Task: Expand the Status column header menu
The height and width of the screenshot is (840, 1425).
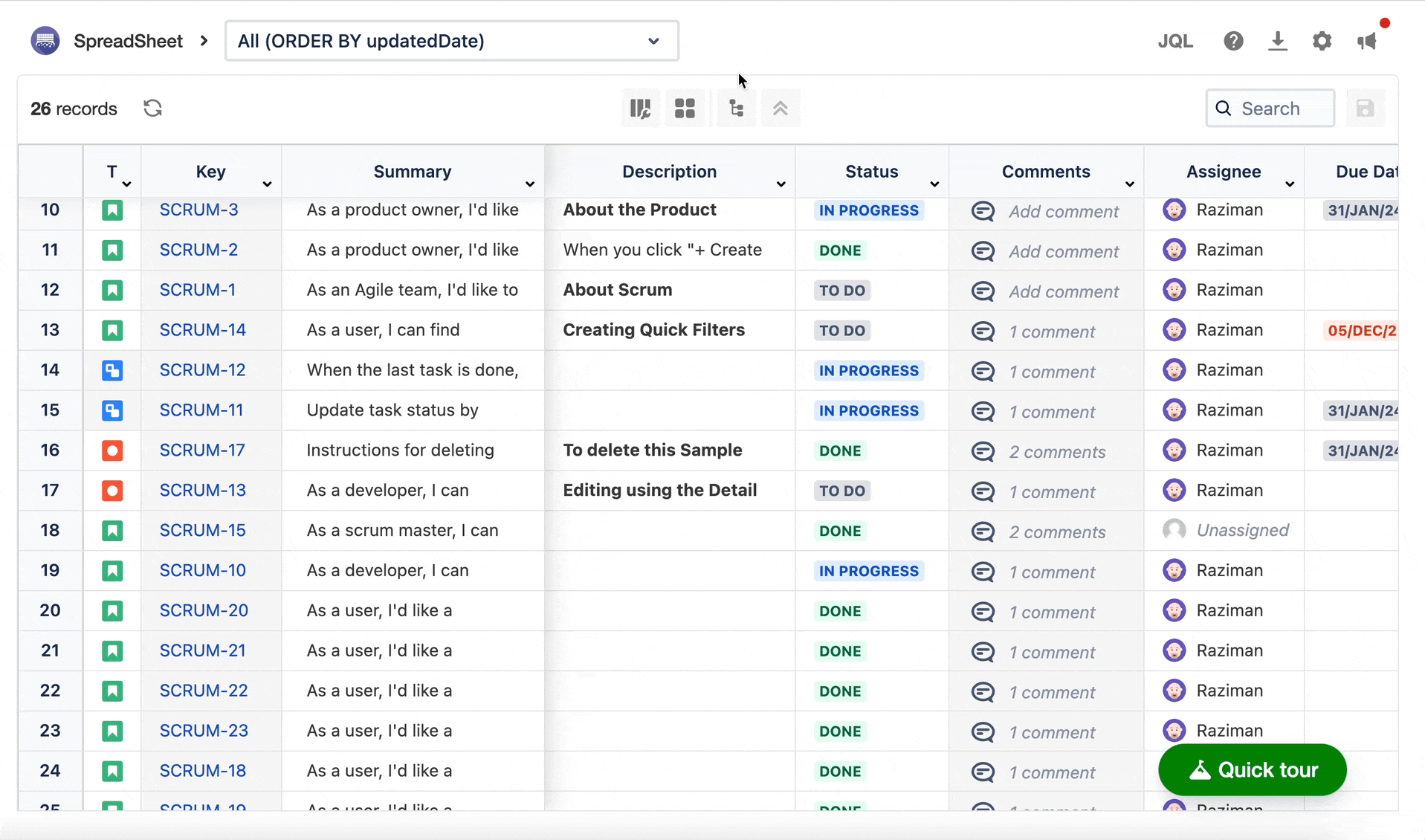Action: pos(934,184)
